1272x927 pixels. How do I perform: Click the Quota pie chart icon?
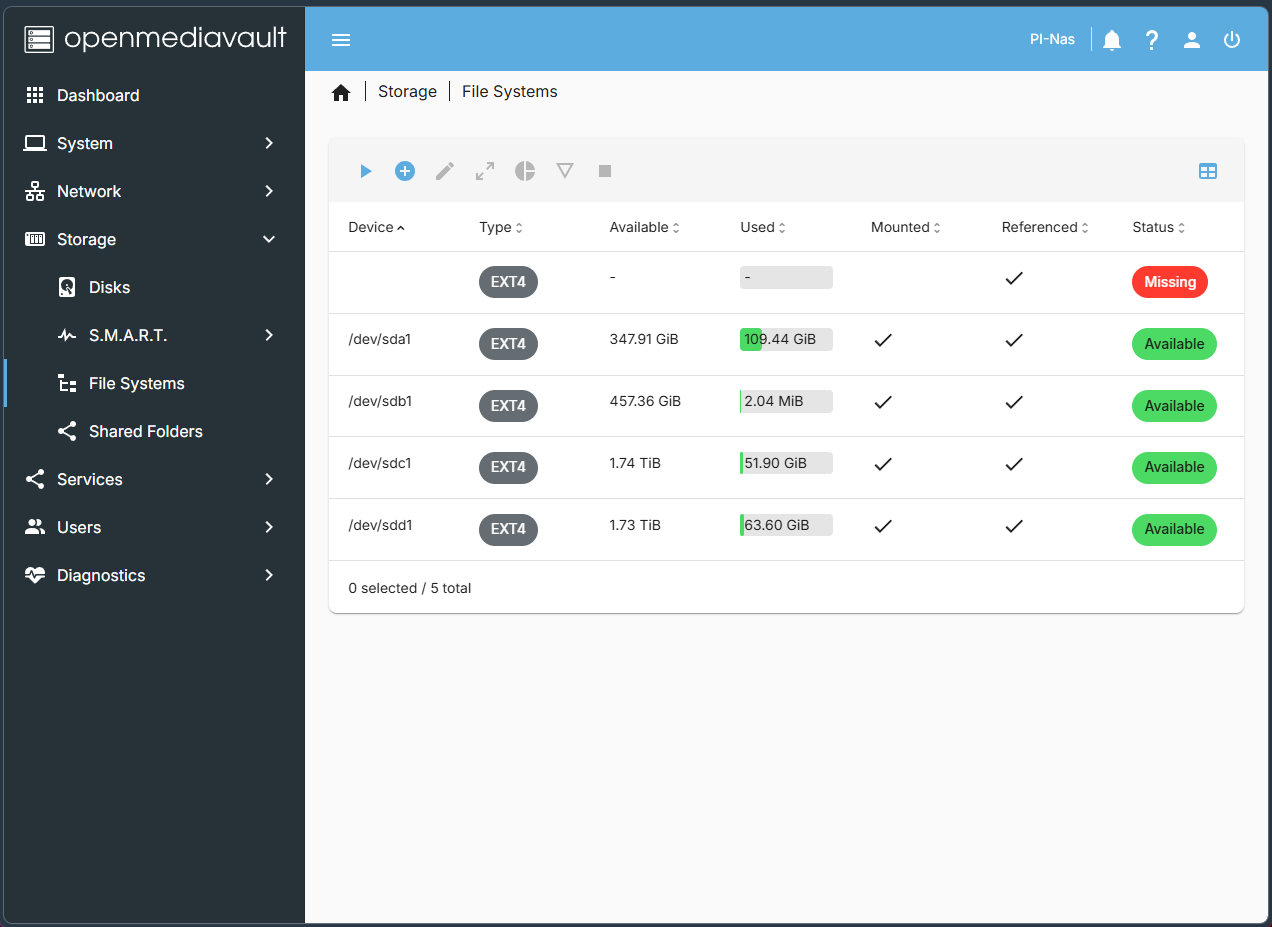525,171
